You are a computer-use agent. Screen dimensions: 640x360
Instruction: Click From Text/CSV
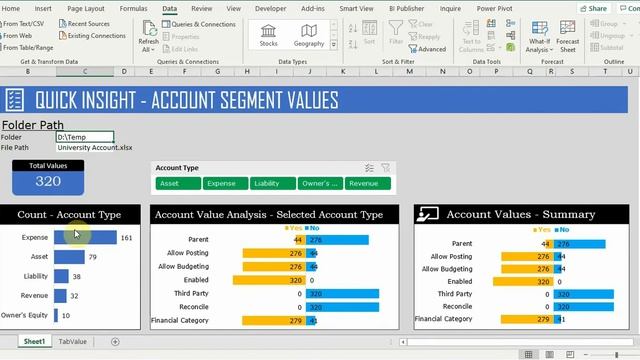pyautogui.click(x=23, y=24)
